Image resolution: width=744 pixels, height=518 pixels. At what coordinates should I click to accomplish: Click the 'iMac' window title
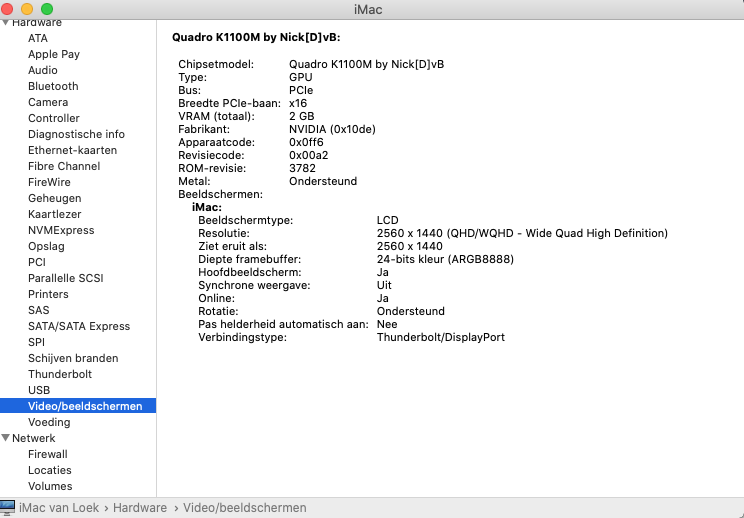pyautogui.click(x=368, y=9)
